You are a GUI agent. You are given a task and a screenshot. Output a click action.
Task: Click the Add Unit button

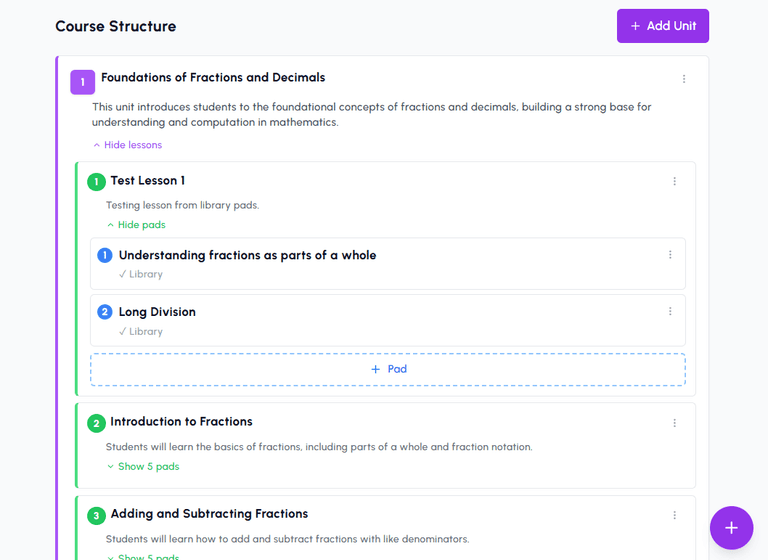tap(663, 26)
